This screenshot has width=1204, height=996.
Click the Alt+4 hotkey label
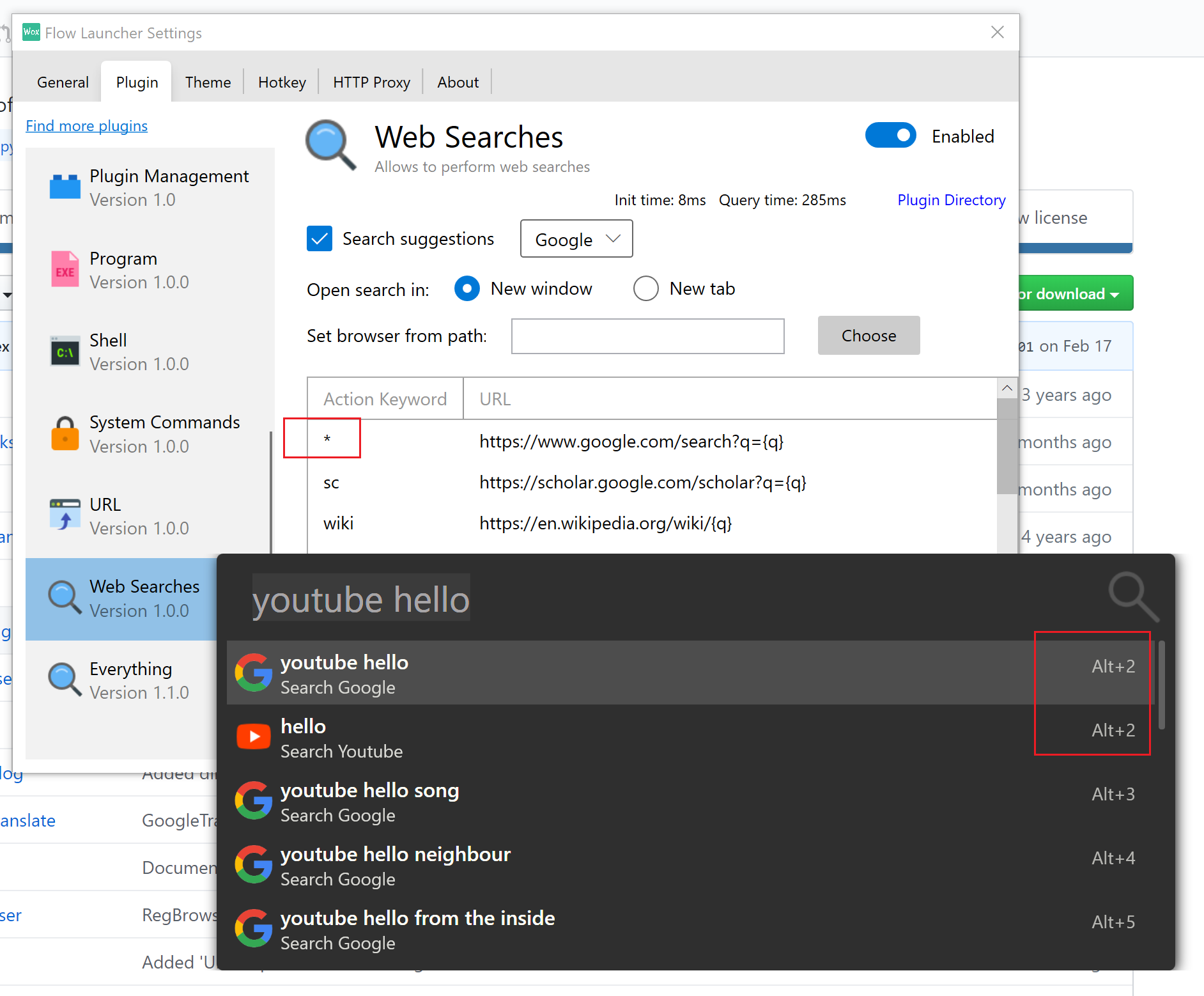(x=1113, y=858)
